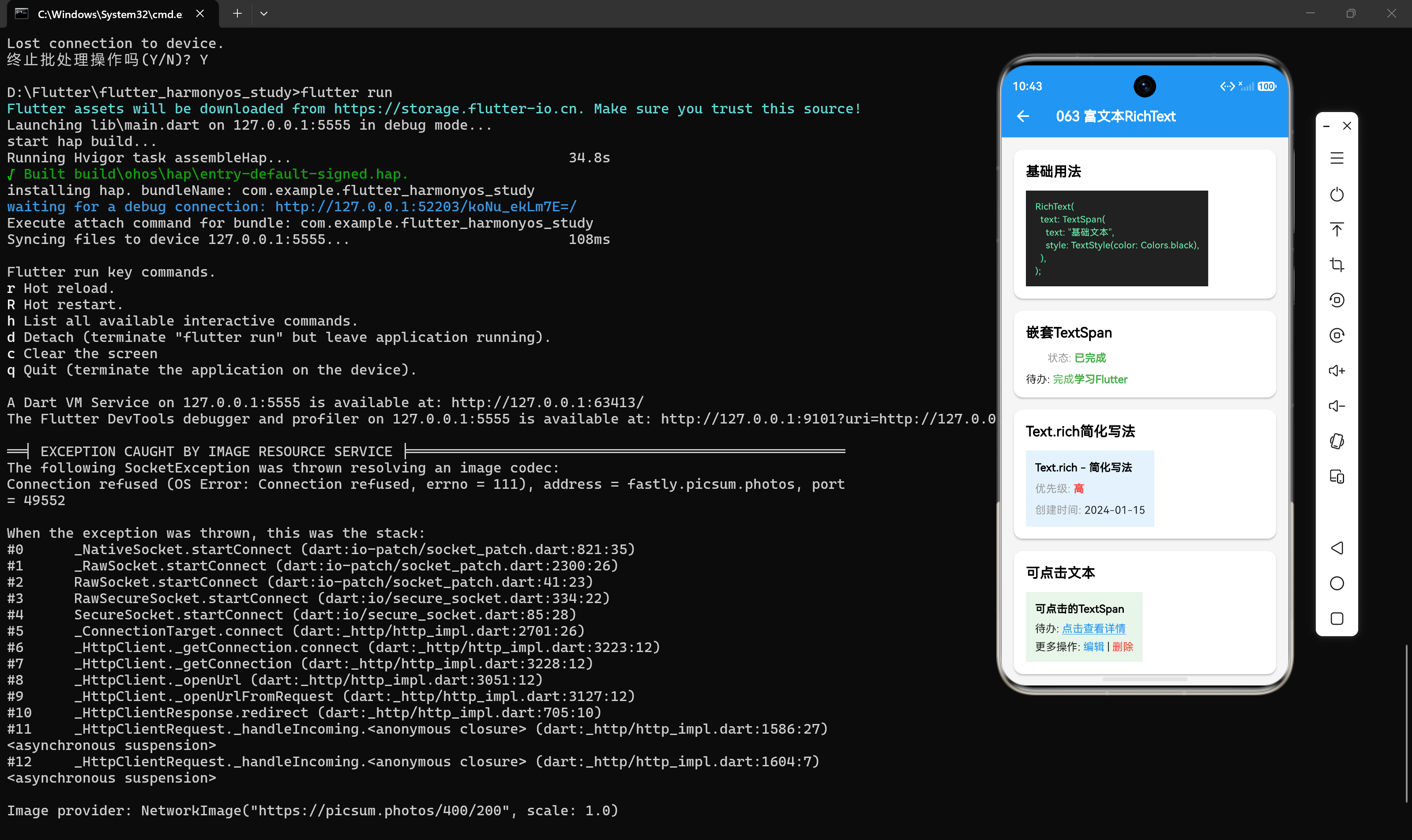Tap the blue 编辑 link
Image resolution: width=1412 pixels, height=840 pixels.
[x=1093, y=646]
